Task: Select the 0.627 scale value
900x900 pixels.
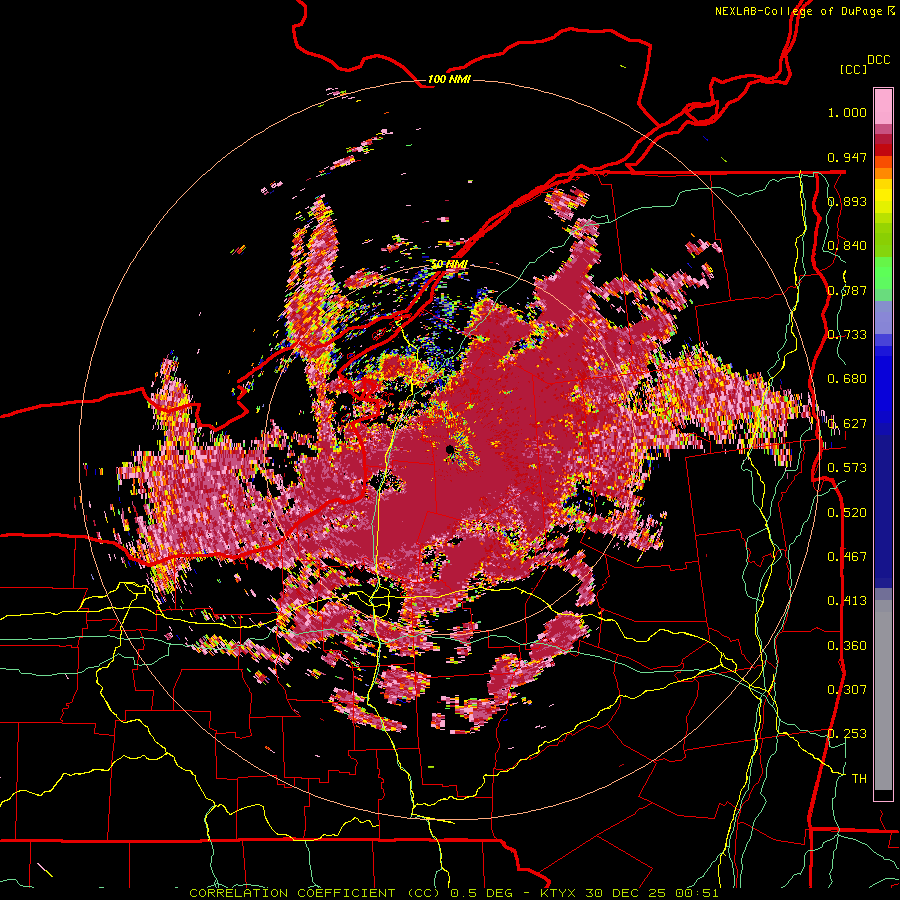Action: pos(847,424)
